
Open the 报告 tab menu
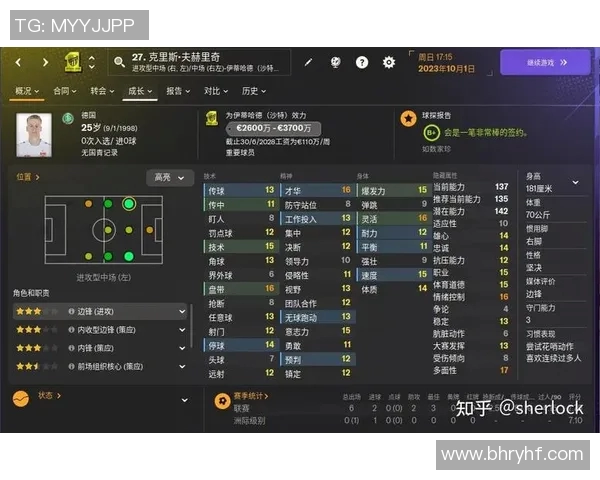178,91
